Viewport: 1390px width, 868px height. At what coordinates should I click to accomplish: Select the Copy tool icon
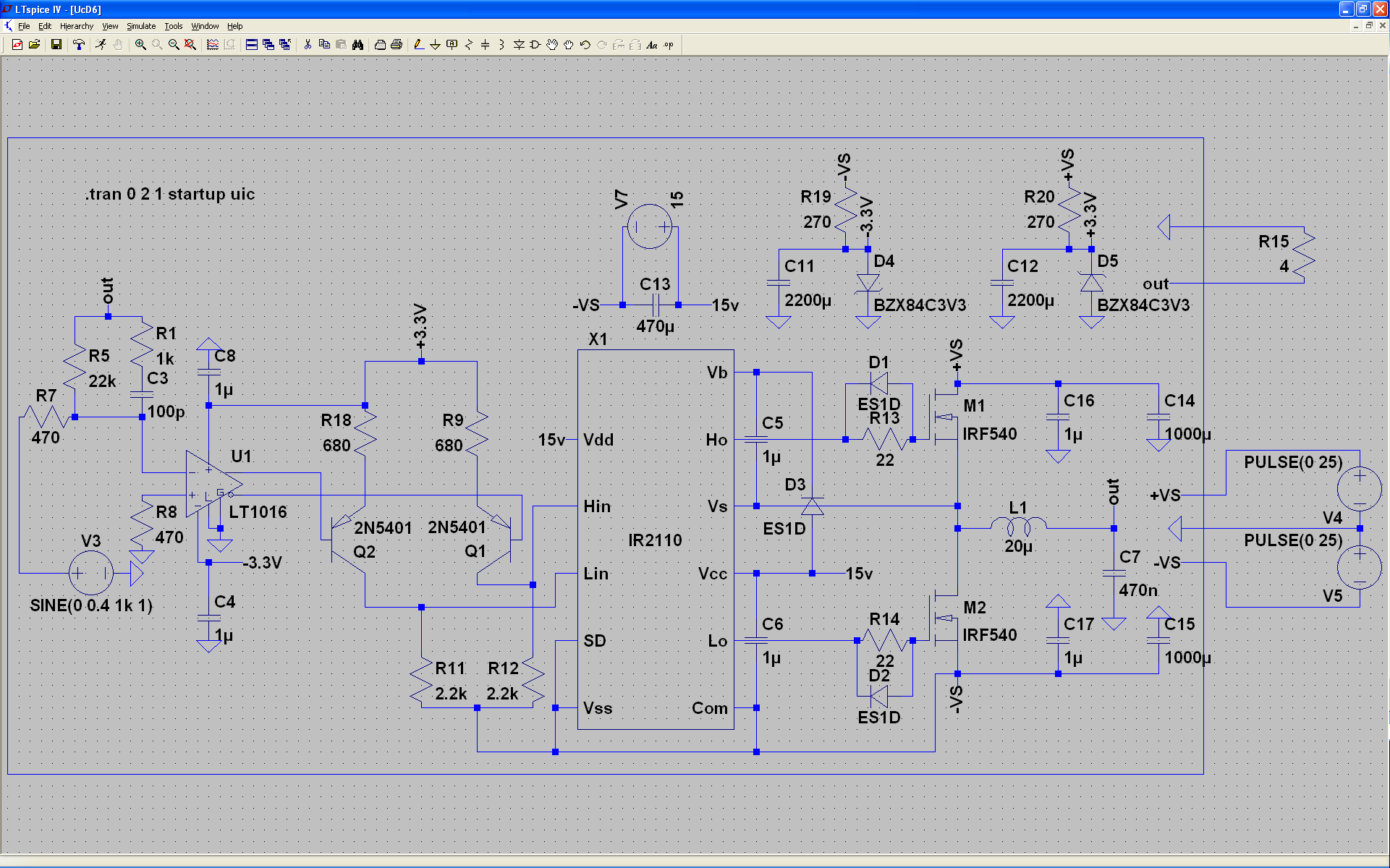click(324, 45)
